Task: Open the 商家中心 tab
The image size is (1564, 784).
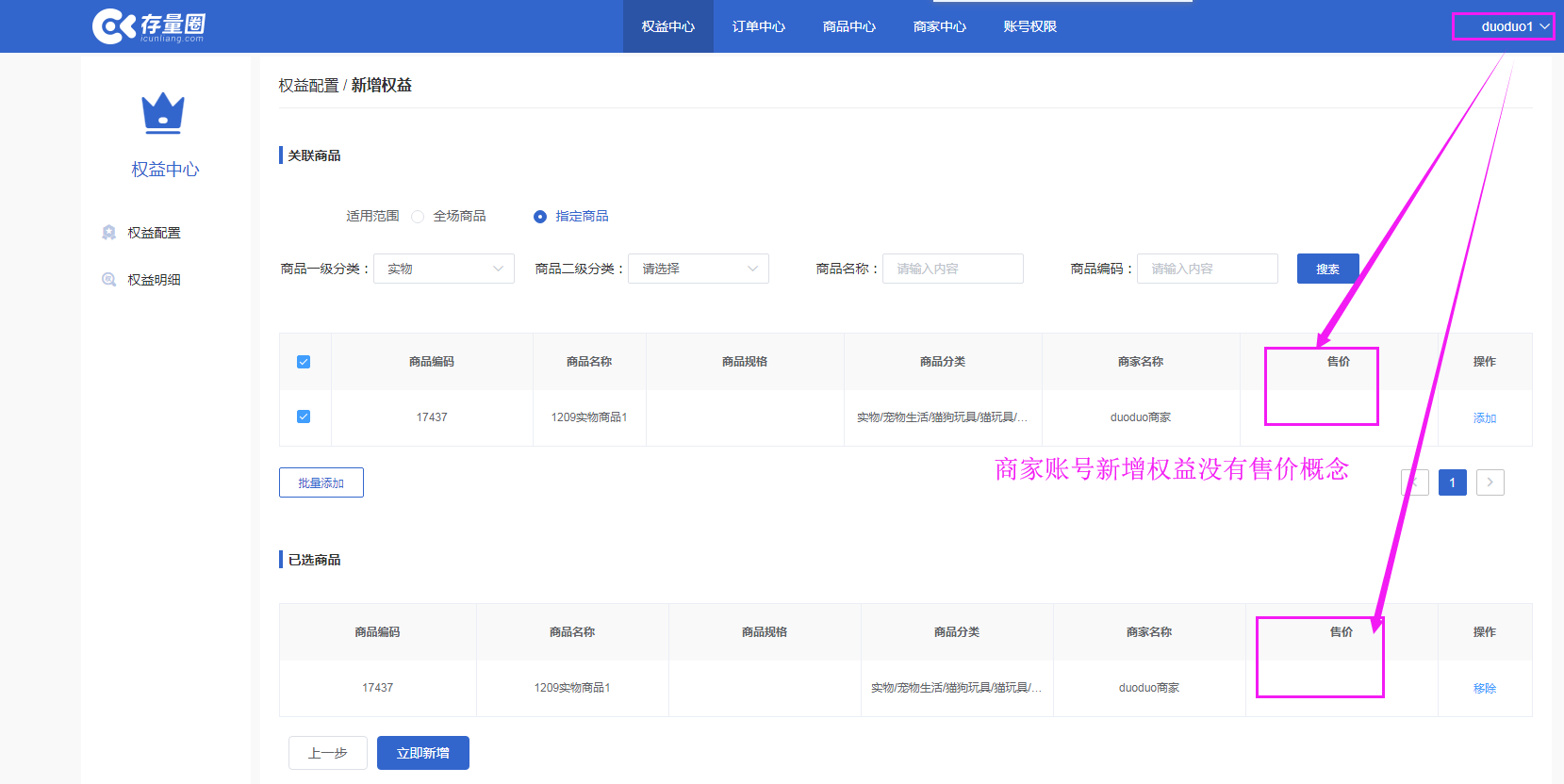Action: tap(940, 26)
